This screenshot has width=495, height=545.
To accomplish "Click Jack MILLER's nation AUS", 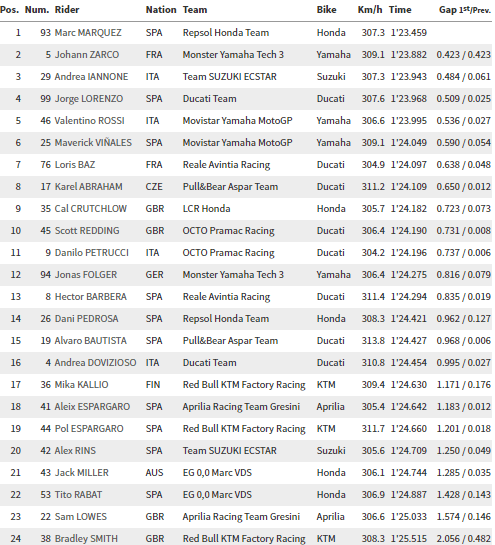I will (x=154, y=473).
